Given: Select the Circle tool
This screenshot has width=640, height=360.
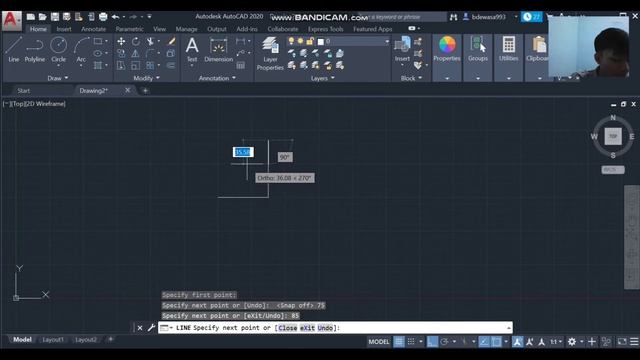Looking at the screenshot, I should 58,49.
